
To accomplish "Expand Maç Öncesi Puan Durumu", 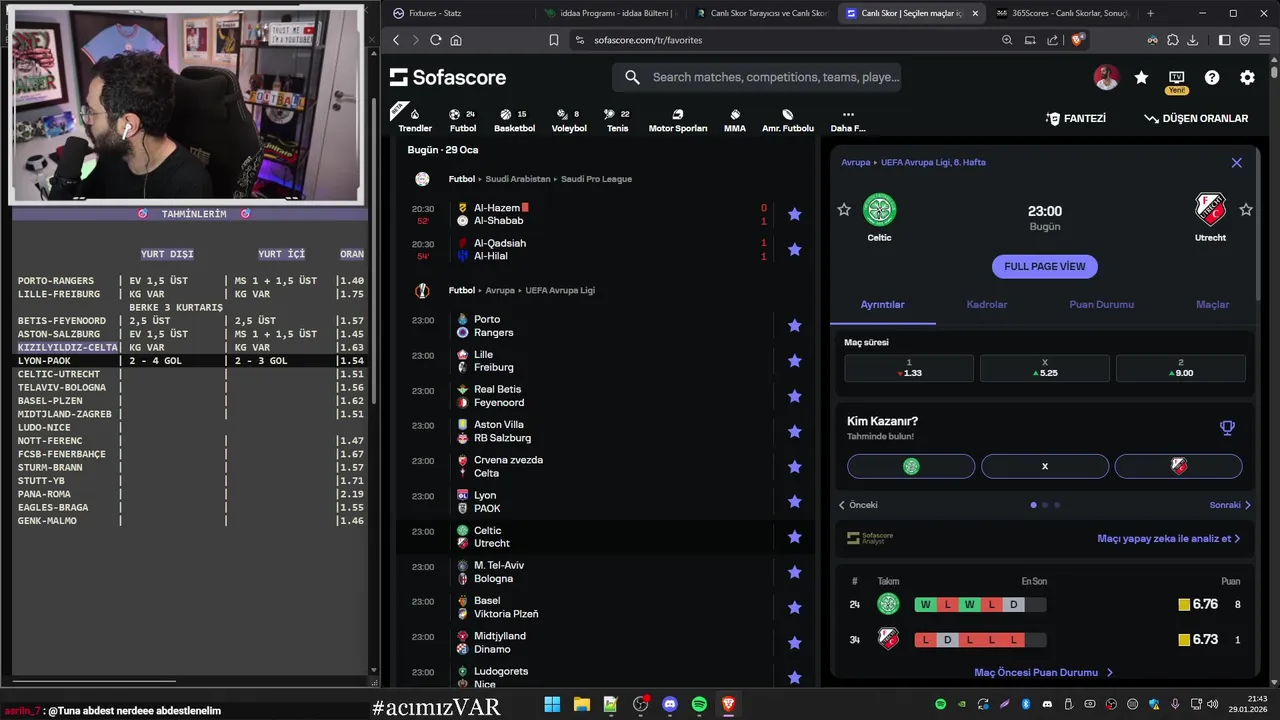I will (x=1043, y=673).
